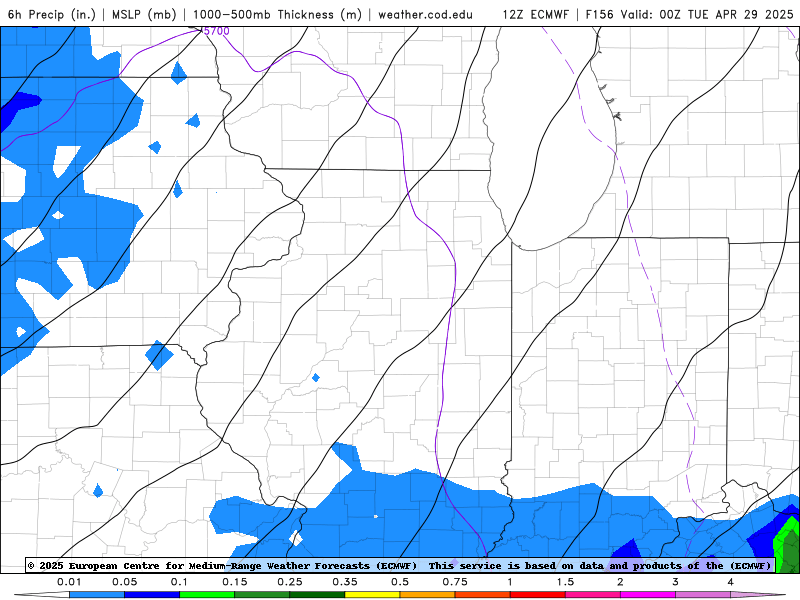Click the '1.5' legend value
The image size is (800, 600).
coord(565,582)
